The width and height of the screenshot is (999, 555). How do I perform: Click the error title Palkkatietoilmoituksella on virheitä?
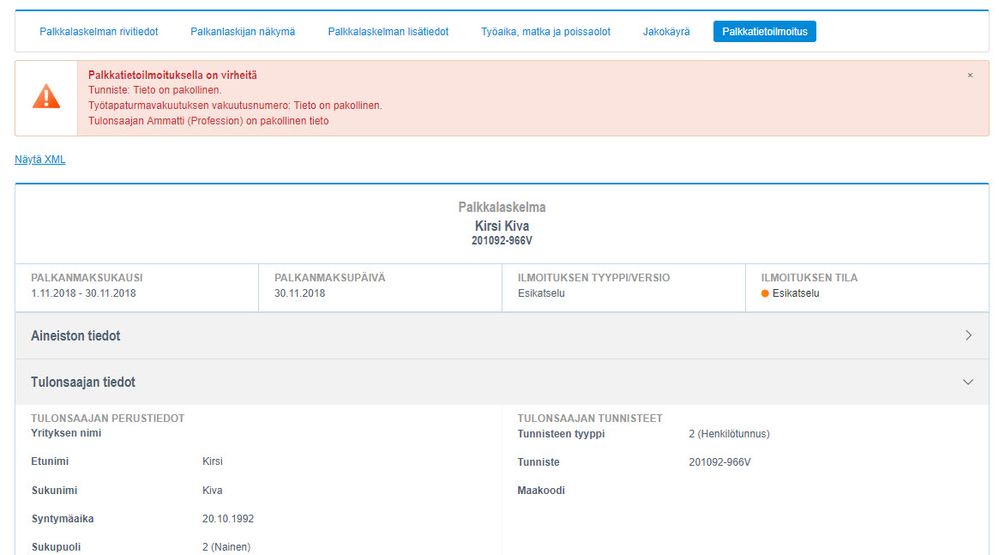pos(173,75)
